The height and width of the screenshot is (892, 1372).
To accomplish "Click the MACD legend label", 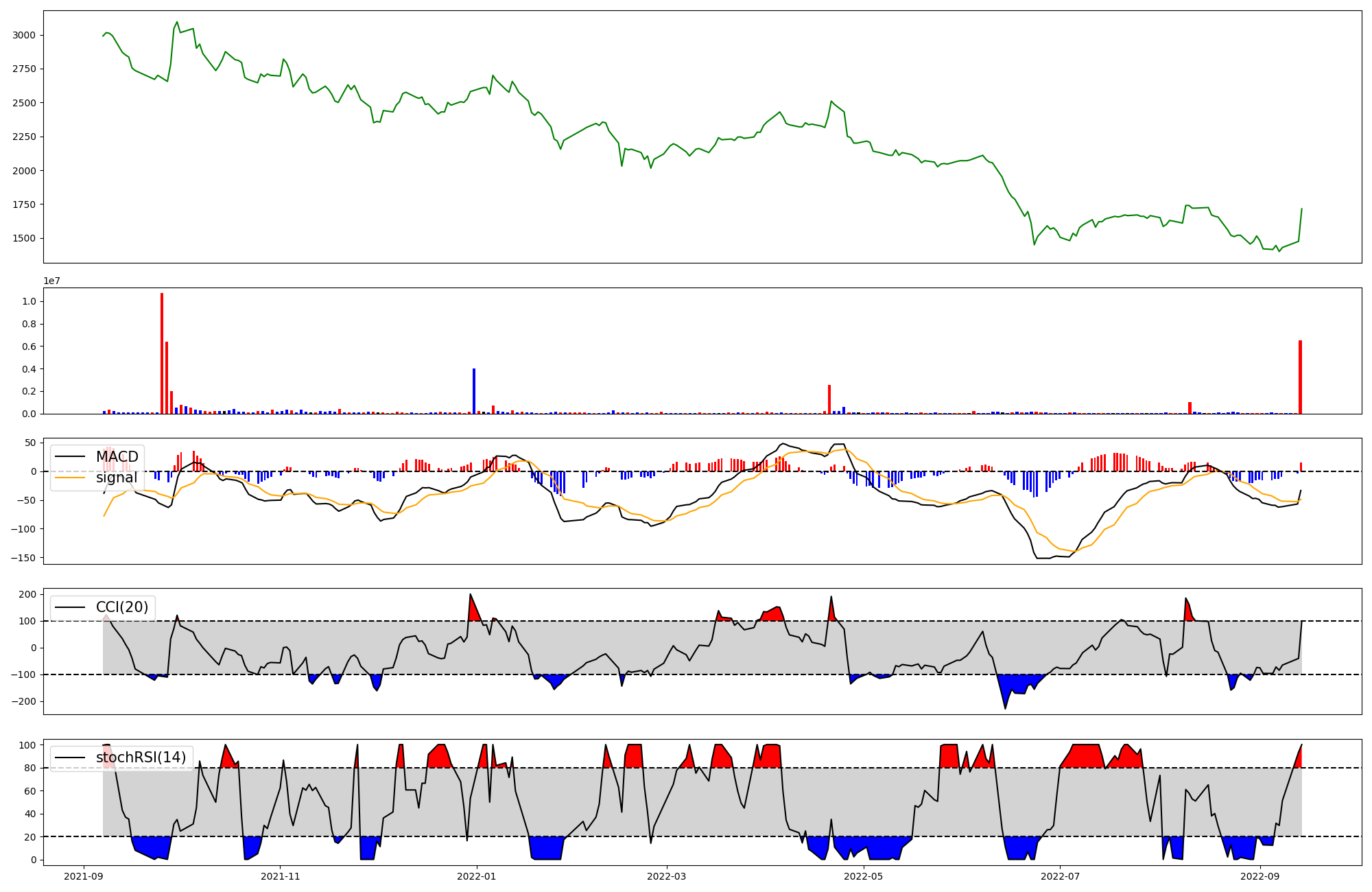I will click(x=117, y=457).
